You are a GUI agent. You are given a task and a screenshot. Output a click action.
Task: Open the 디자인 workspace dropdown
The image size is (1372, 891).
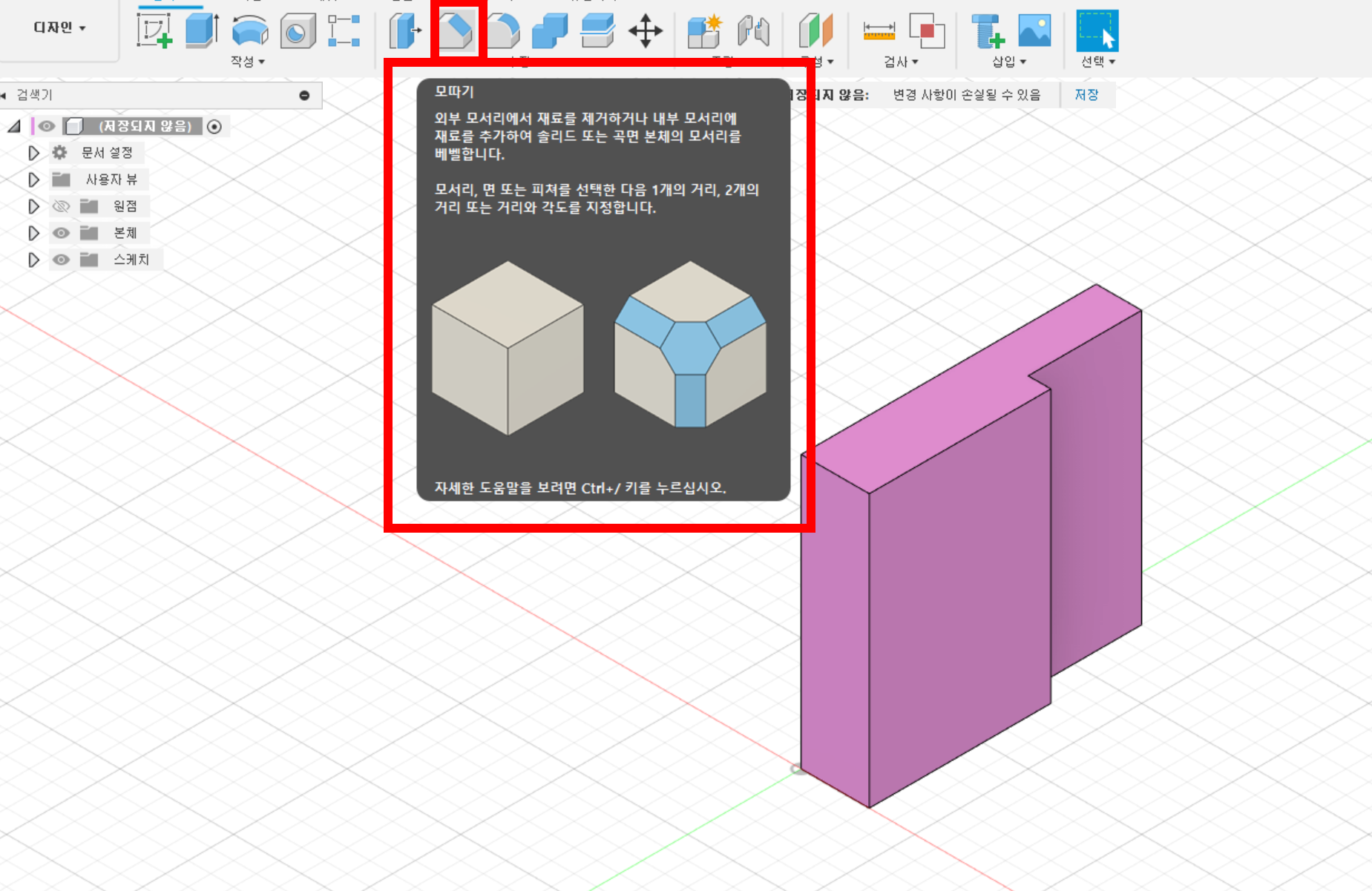pos(59,27)
